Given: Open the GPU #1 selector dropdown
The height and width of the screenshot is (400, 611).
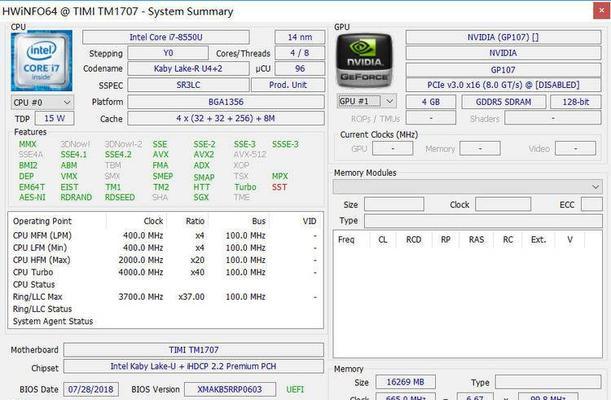Looking at the screenshot, I should (x=367, y=101).
